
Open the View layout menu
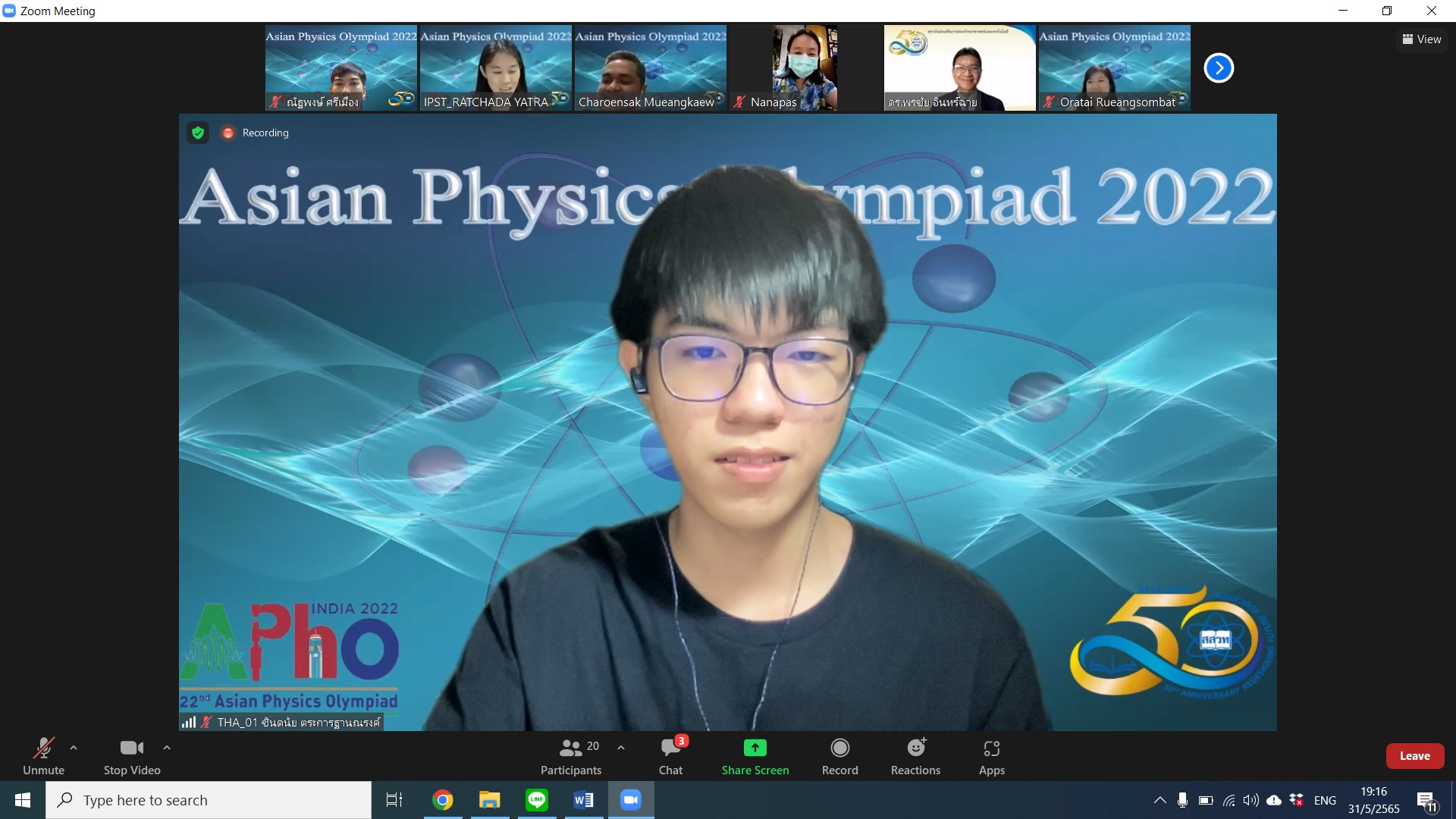(x=1422, y=39)
